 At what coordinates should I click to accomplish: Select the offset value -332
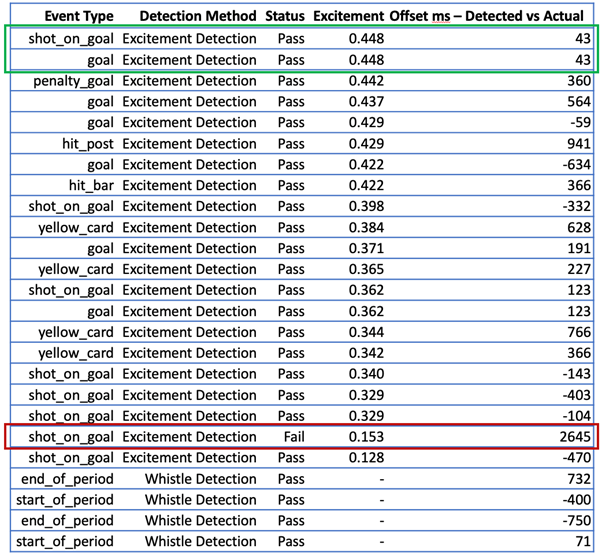(577, 206)
